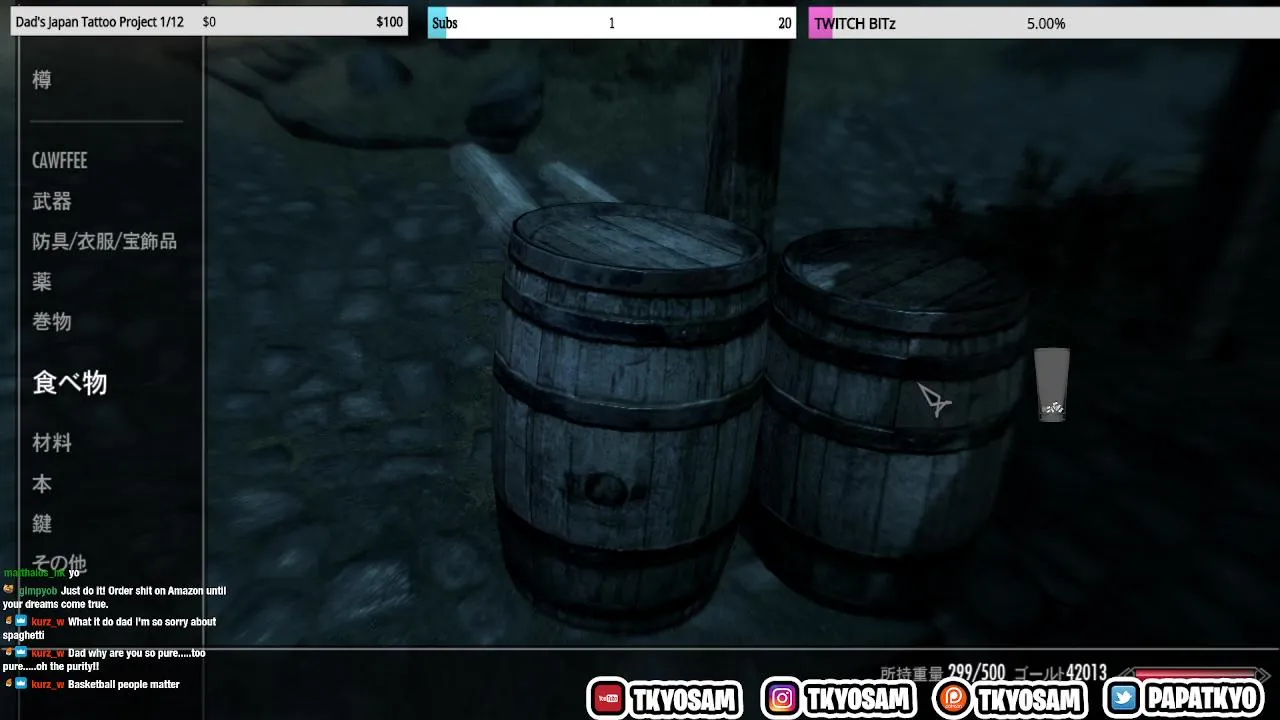The image size is (1280, 720).
Task: Click the emote badge beside gimpyob
Action: (8, 590)
